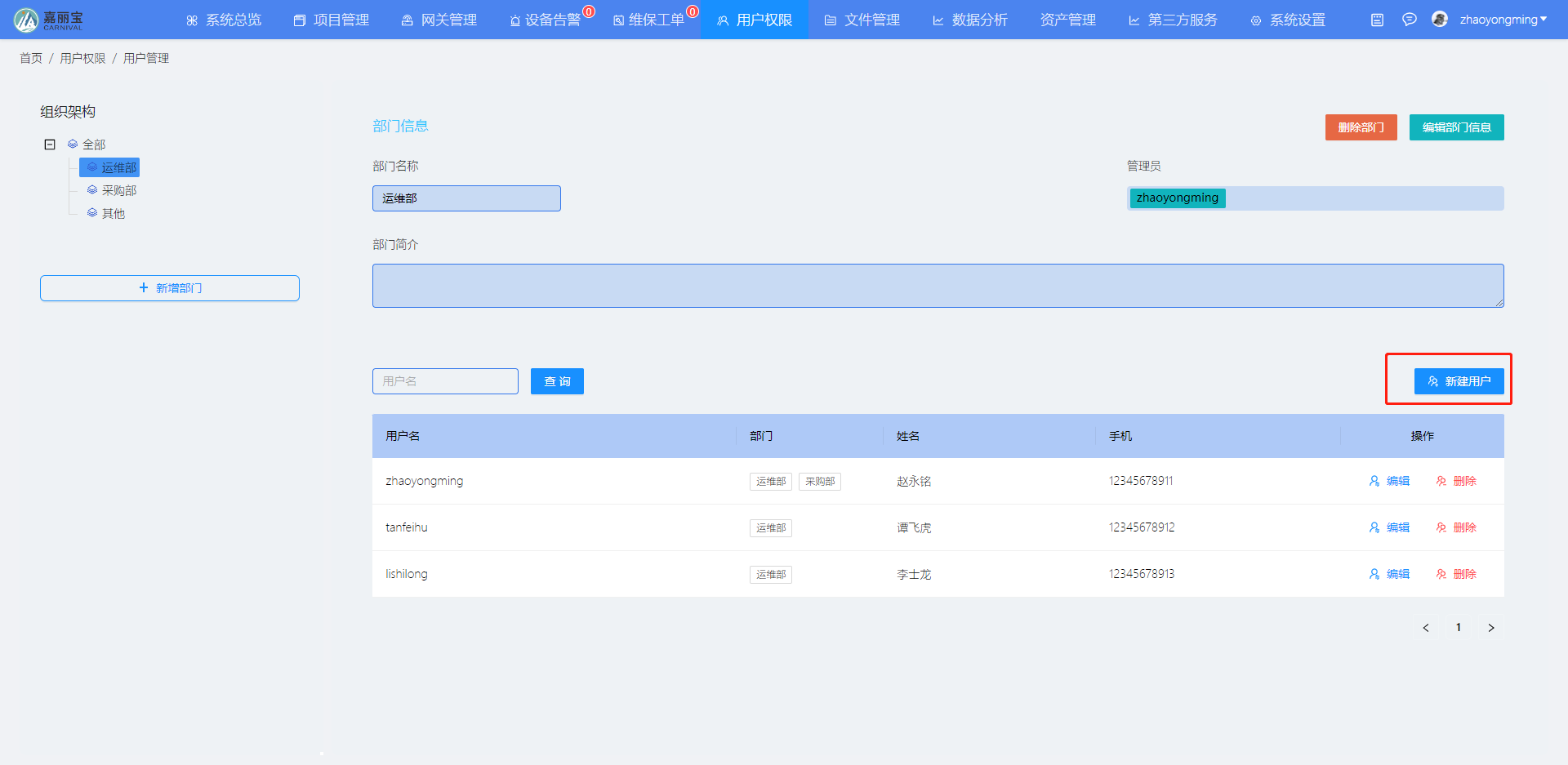
Task: Click the layer icon beside 采购部
Action: click(x=92, y=190)
